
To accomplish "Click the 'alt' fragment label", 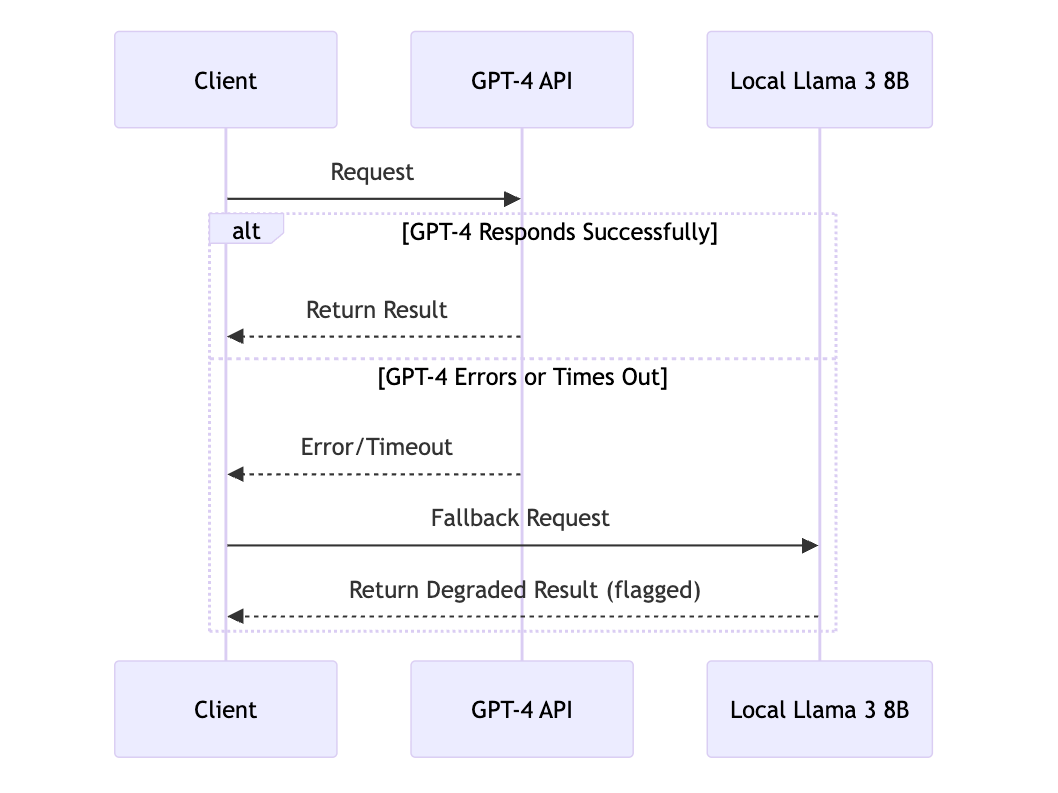I will (x=246, y=231).
